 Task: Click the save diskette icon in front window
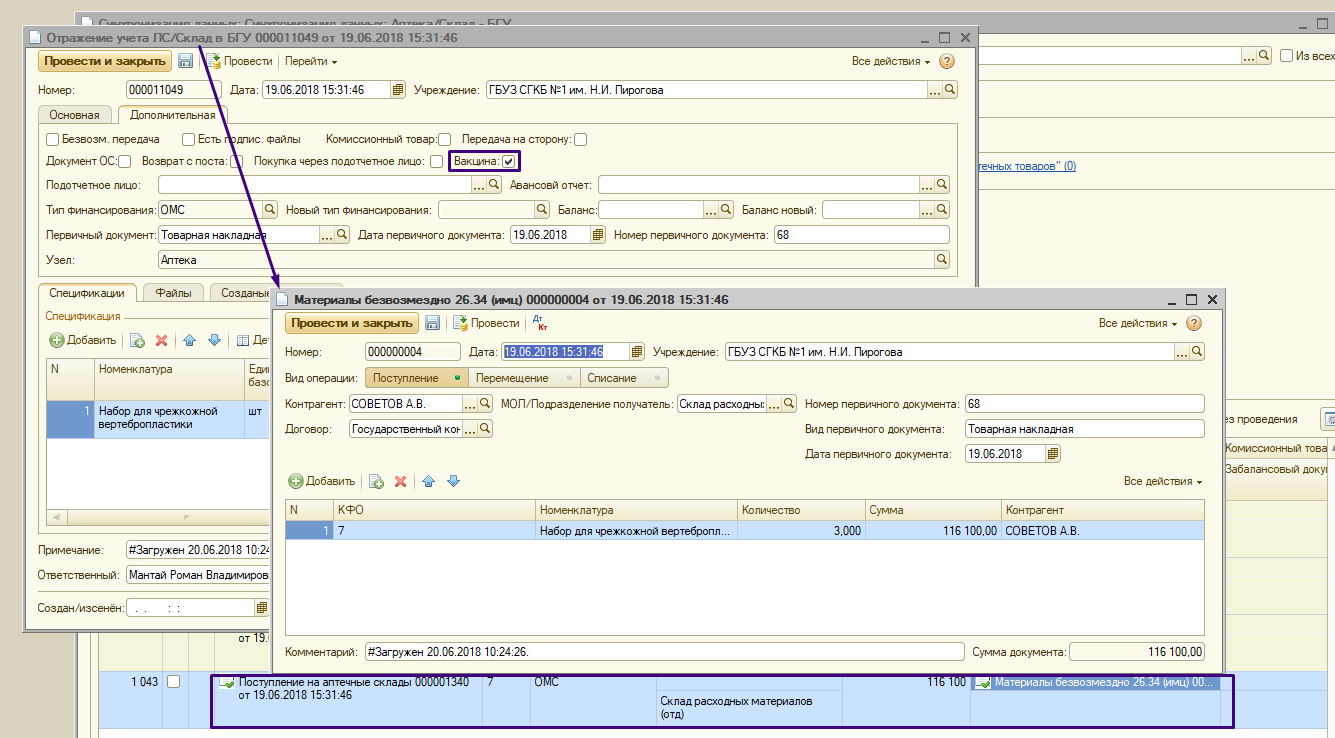(433, 323)
